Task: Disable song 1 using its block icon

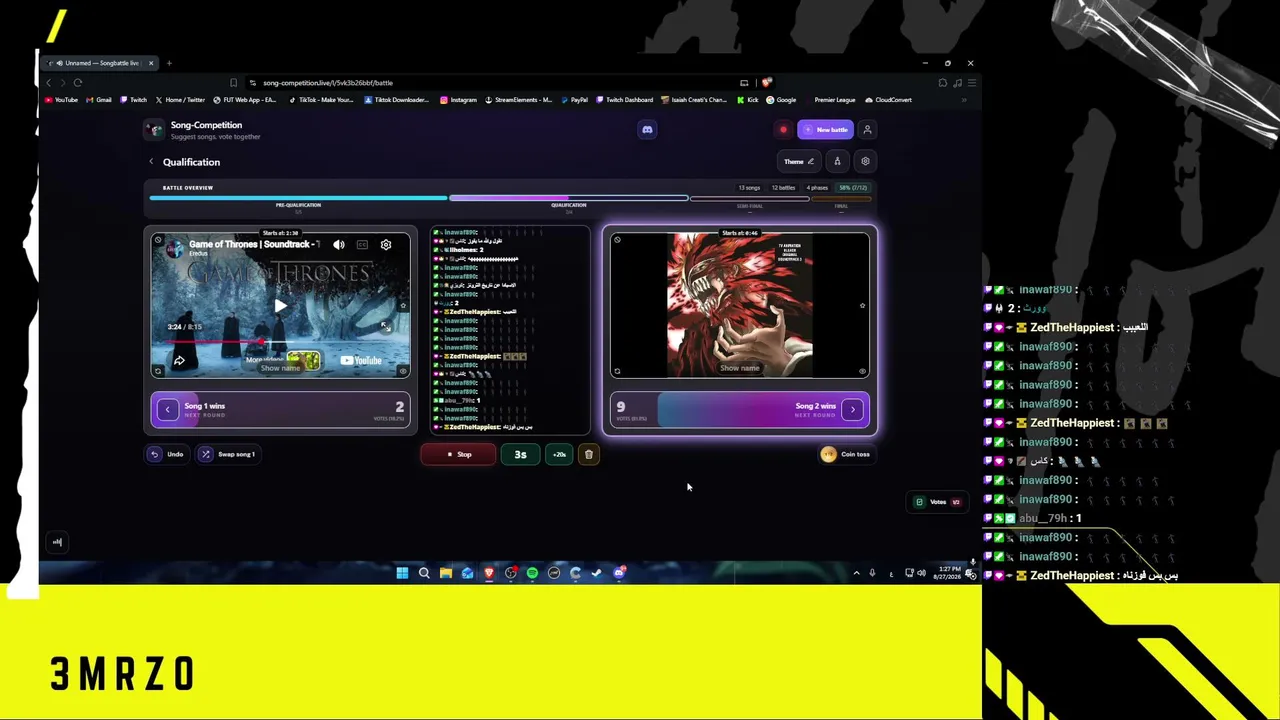Action: click(x=158, y=240)
